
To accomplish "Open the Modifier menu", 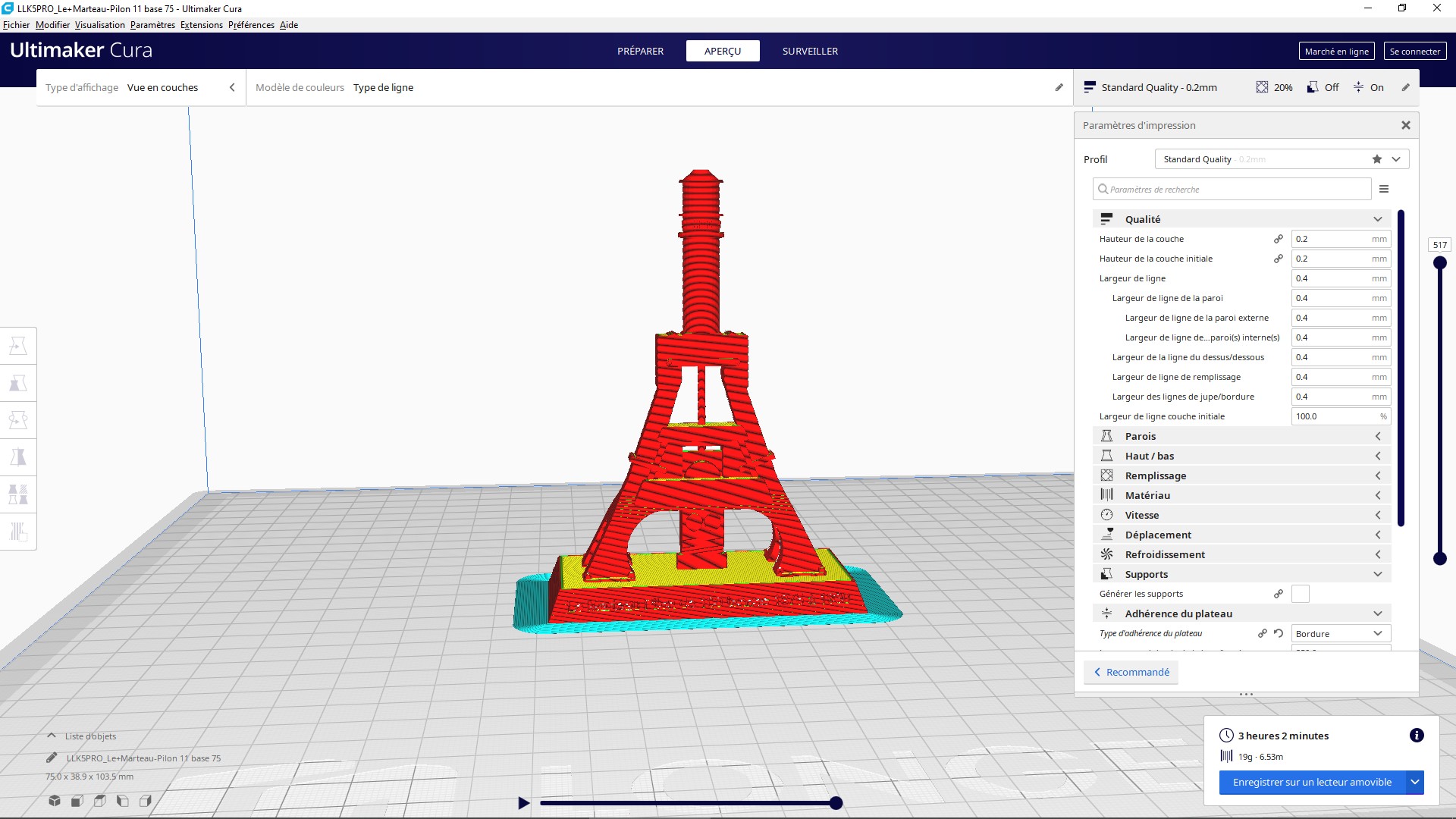I will (x=52, y=25).
